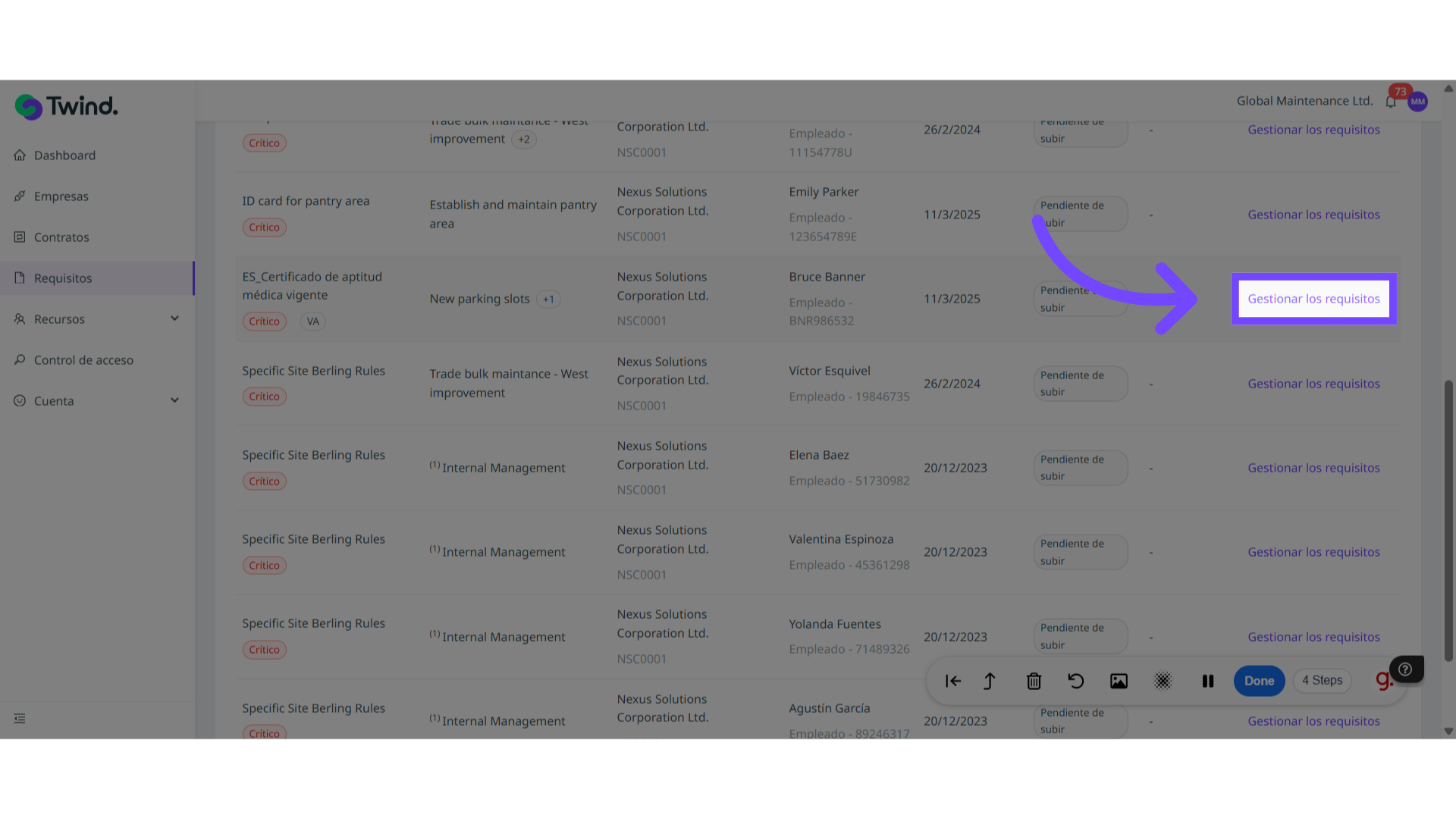The width and height of the screenshot is (1456, 819).
Task: Click the upward redirect arrow icon in toolbar
Action: (990, 681)
